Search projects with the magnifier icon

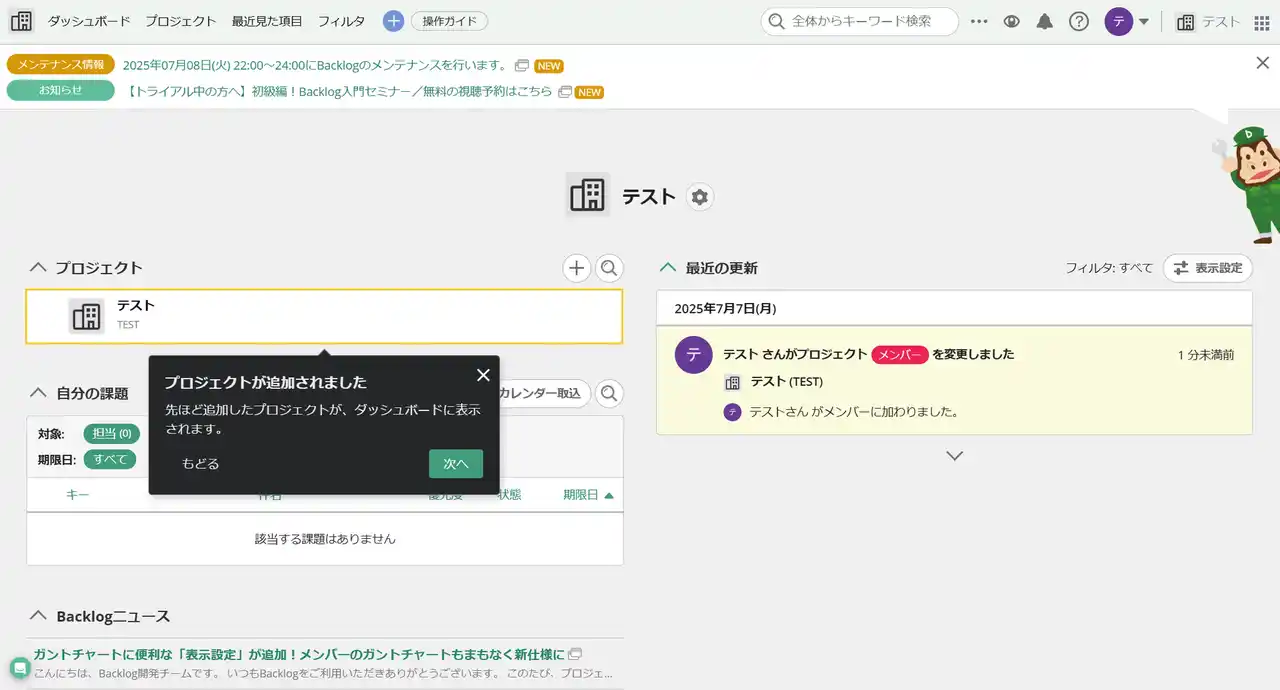[609, 268]
